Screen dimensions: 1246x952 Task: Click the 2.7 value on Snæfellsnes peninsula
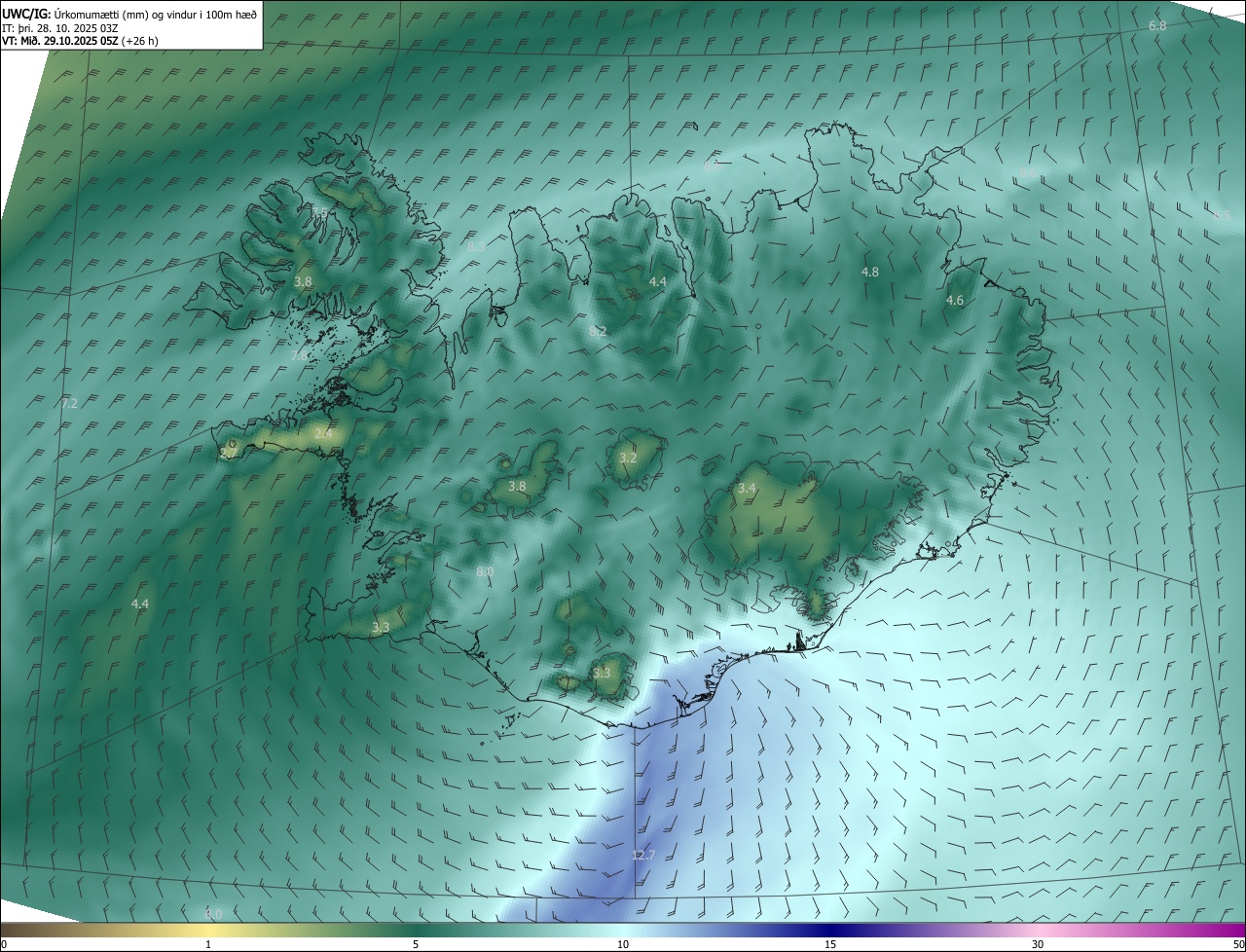coord(229,453)
